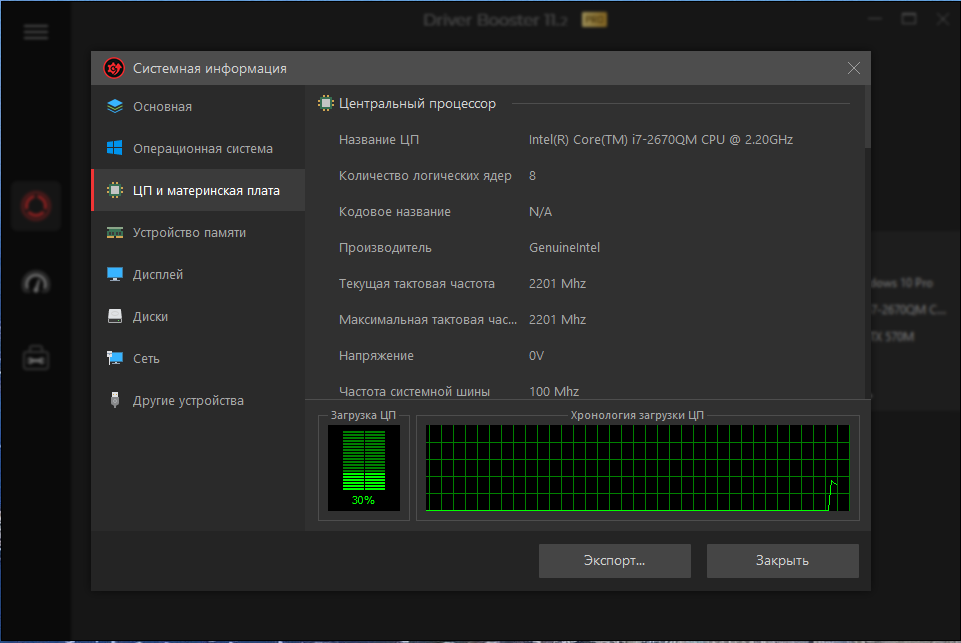Click the Частота системной шины label
This screenshot has width=961, height=643.
pyautogui.click(x=414, y=392)
